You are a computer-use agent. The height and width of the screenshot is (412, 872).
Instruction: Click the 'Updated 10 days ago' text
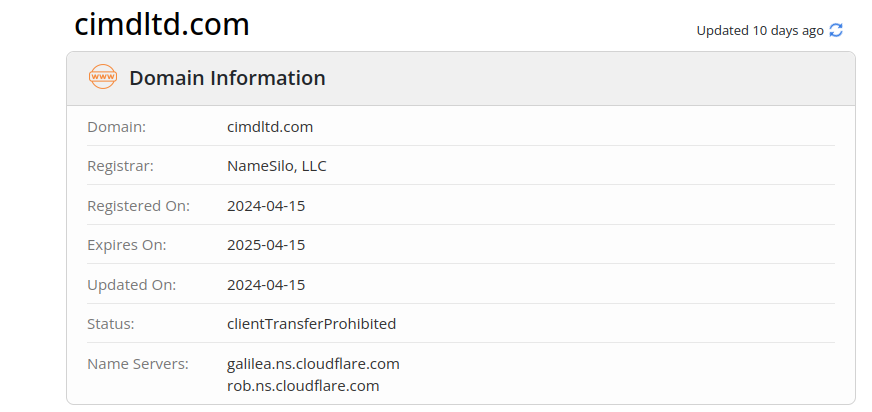760,30
